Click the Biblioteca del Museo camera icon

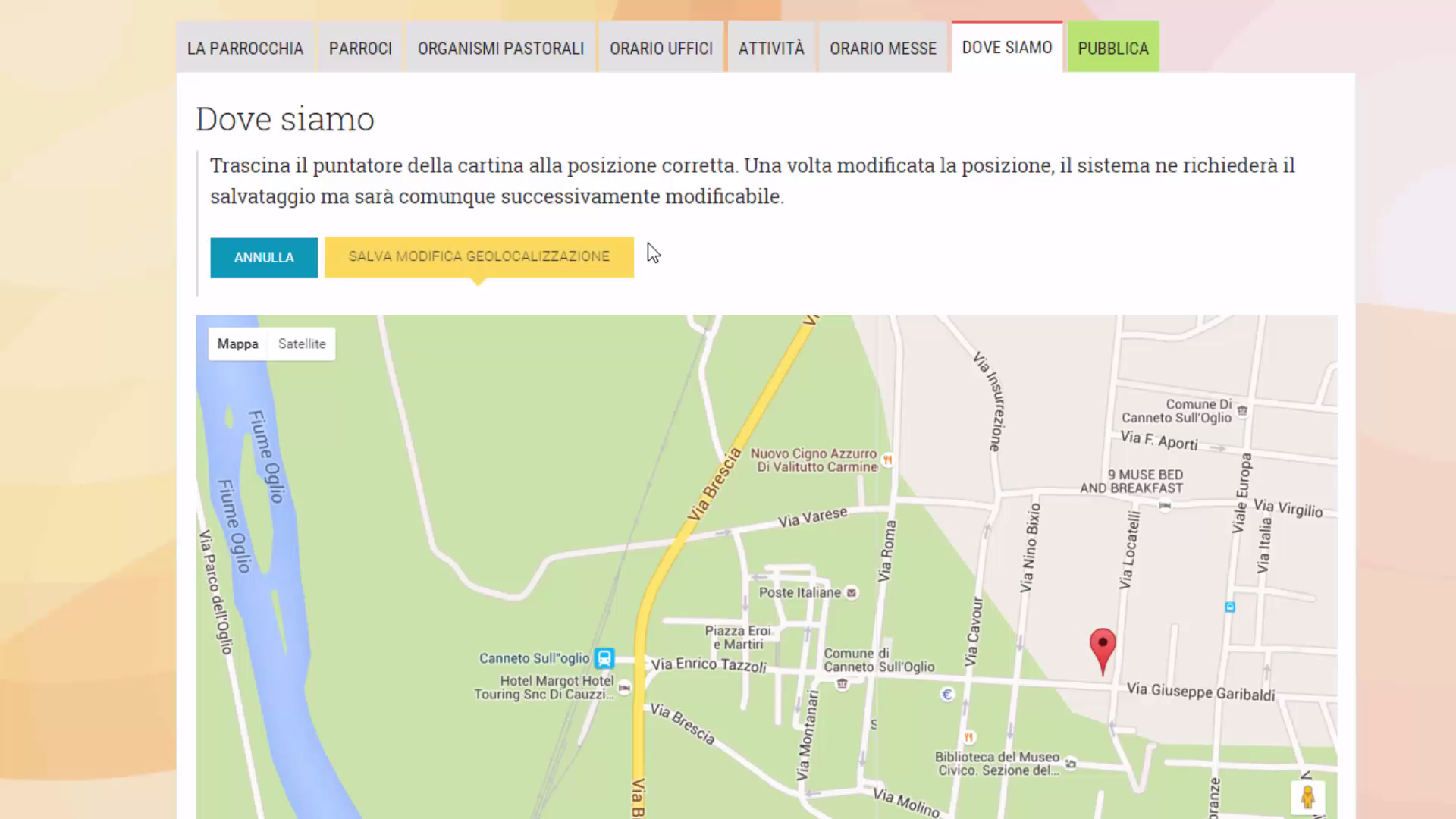click(x=1071, y=764)
